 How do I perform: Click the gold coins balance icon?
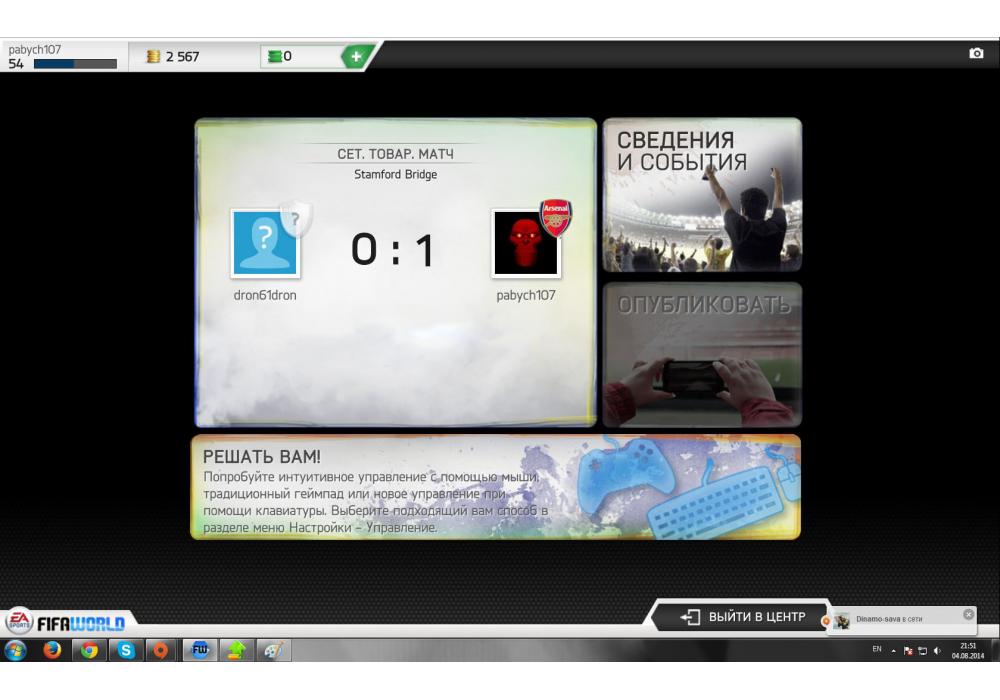pos(153,57)
